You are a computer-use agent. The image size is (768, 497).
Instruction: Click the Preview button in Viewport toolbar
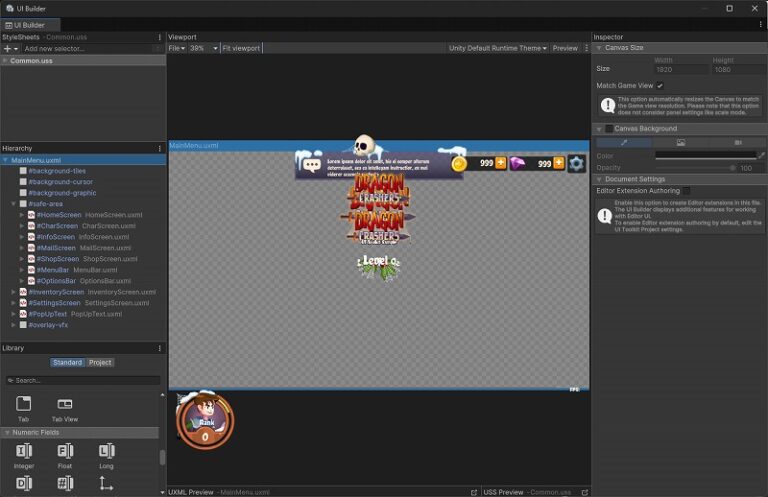click(565, 48)
